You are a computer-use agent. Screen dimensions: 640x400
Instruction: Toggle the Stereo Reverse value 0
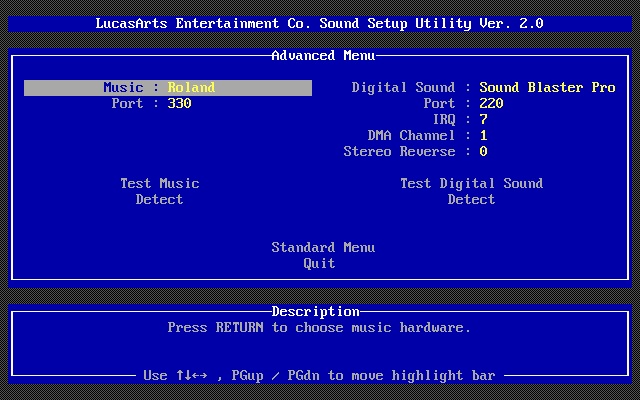[483, 152]
